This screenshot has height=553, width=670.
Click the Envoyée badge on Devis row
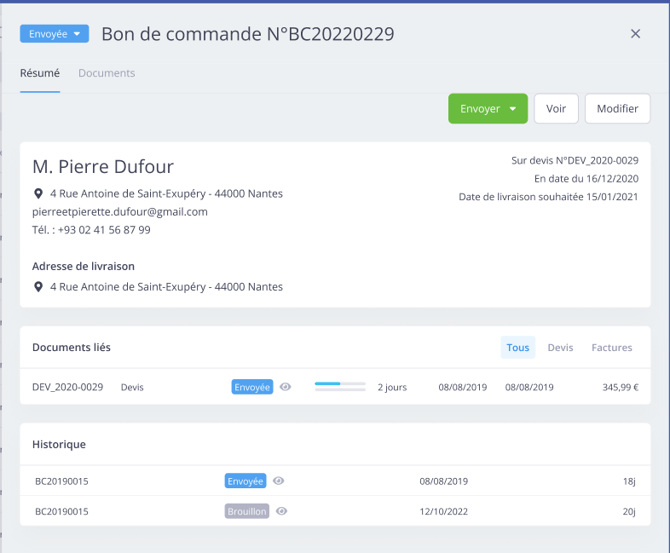[252, 387]
